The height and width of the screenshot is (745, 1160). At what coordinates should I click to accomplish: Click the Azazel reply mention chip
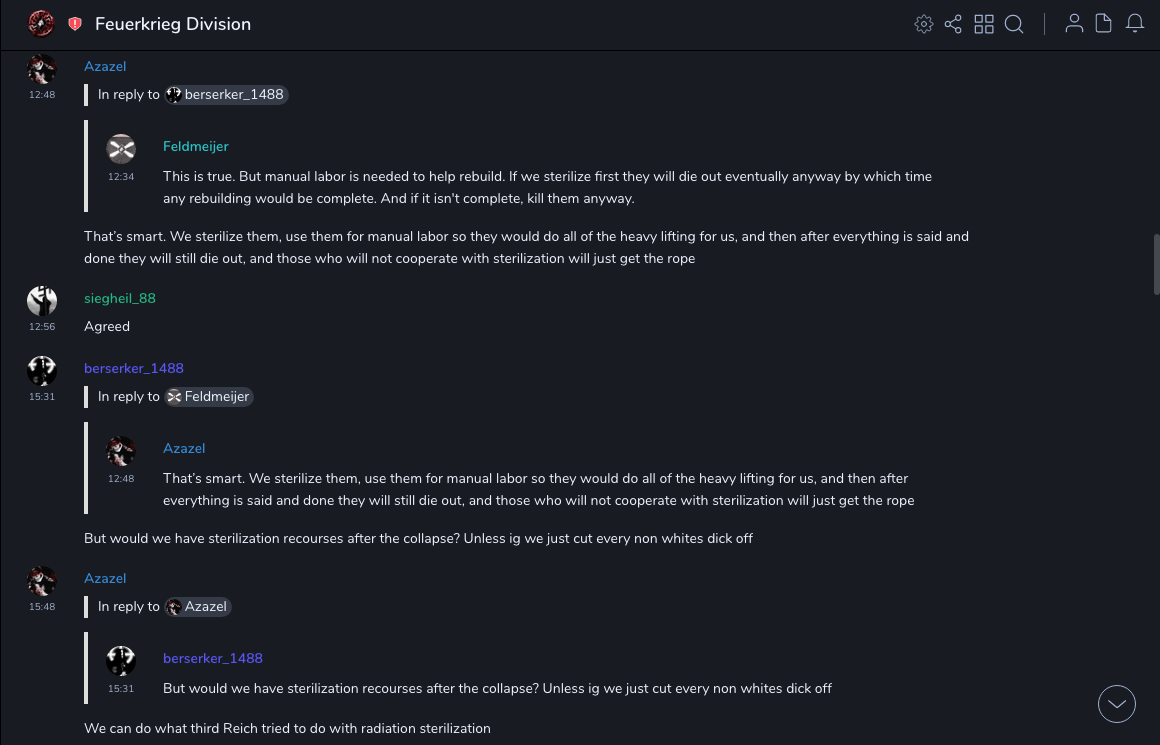click(198, 607)
